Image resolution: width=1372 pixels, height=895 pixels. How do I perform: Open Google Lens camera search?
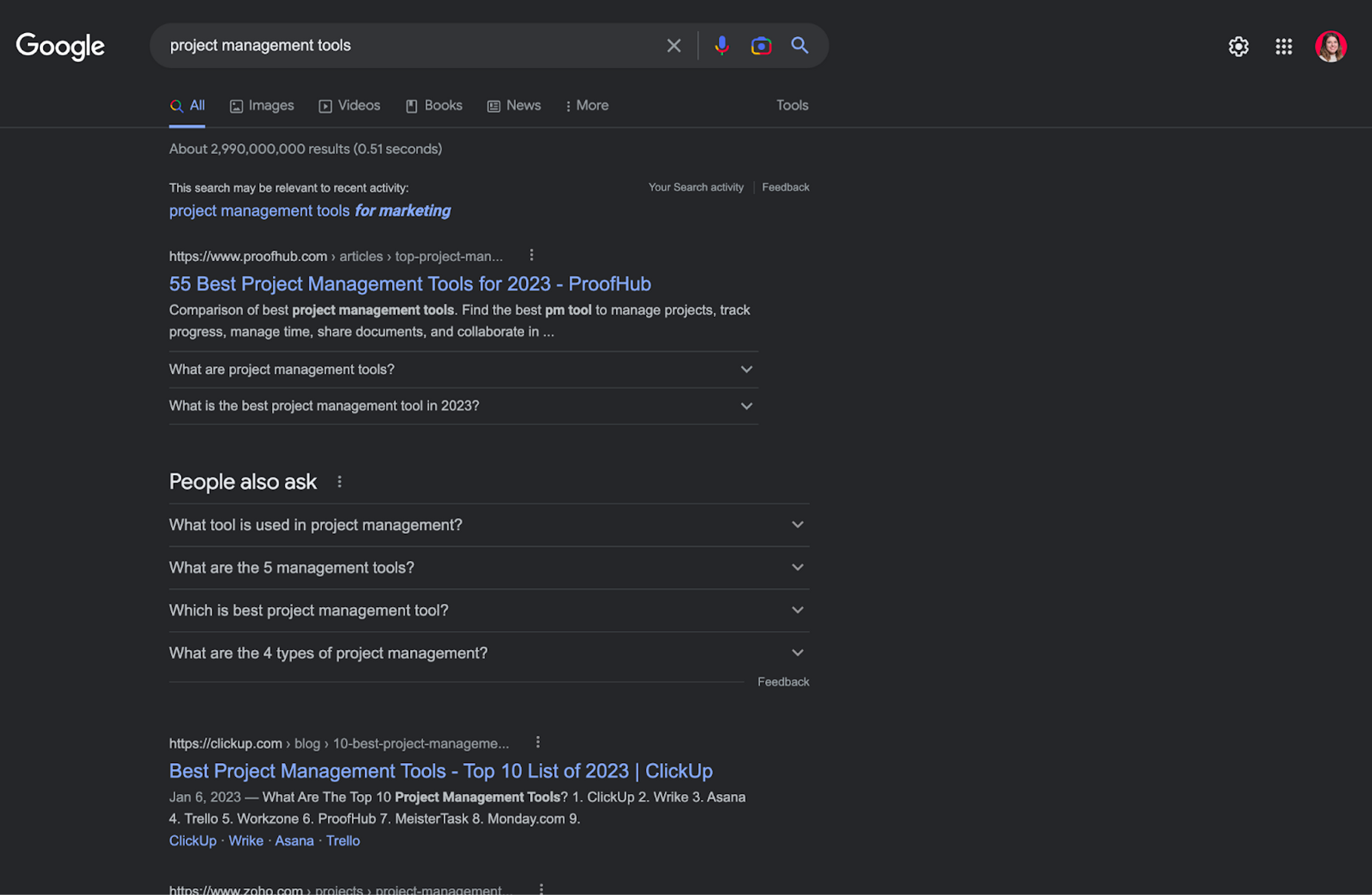coord(761,46)
